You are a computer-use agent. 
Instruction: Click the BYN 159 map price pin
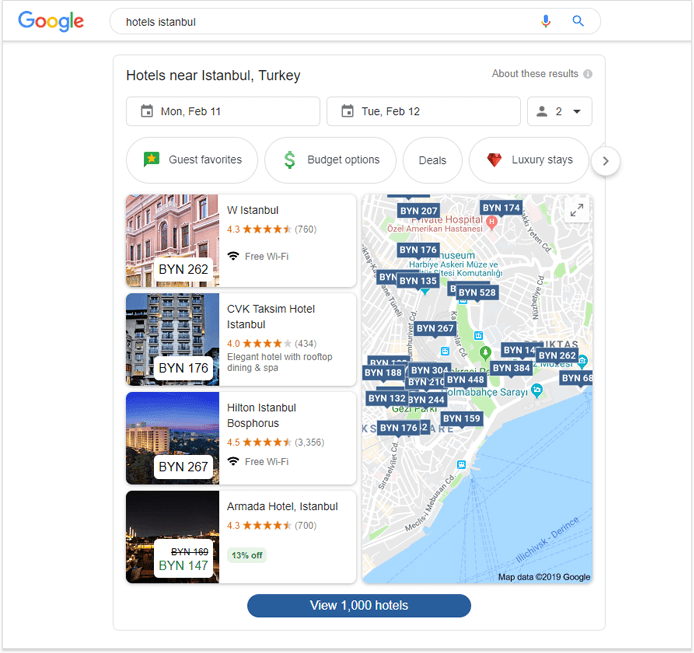pos(462,418)
